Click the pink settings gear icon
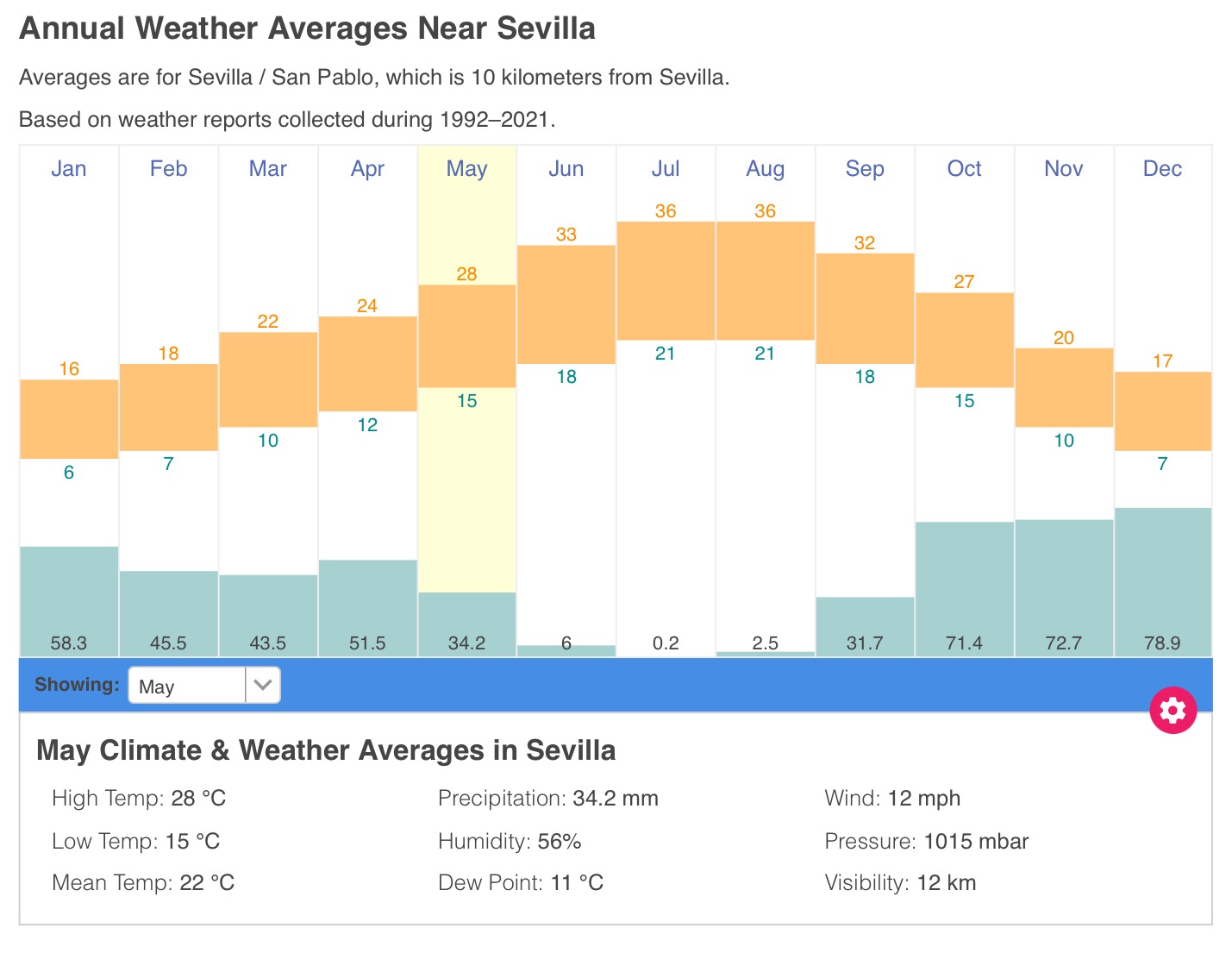Viewport: 1232px width, 953px height. pyautogui.click(x=1173, y=710)
